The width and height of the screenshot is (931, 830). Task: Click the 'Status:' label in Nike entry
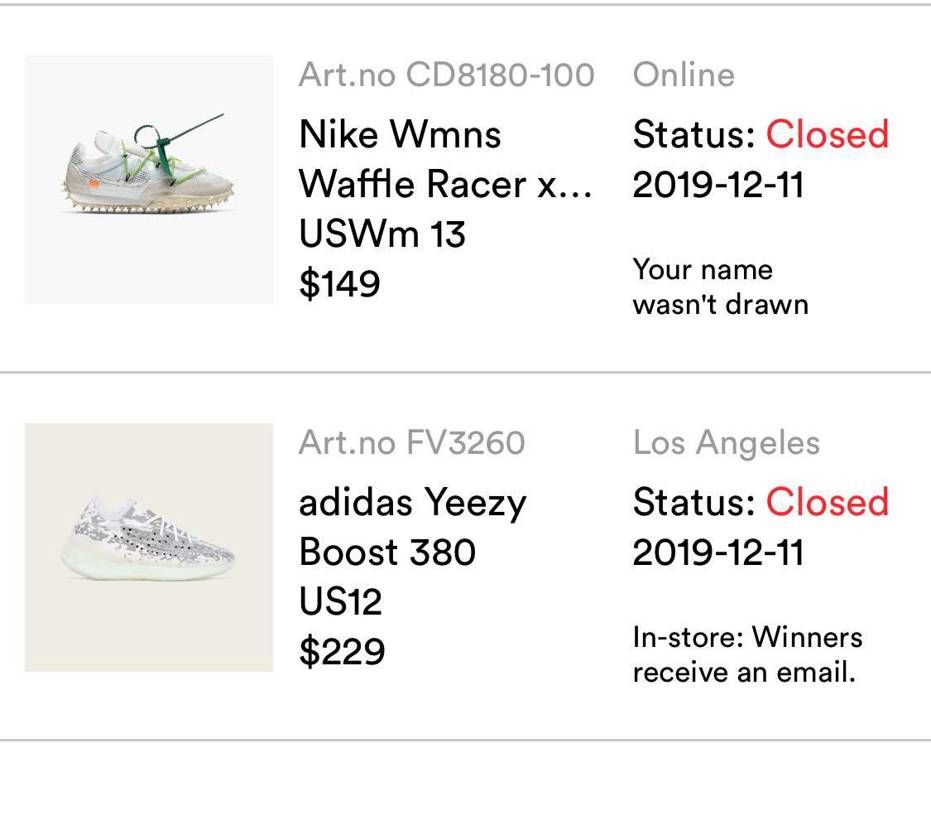694,134
